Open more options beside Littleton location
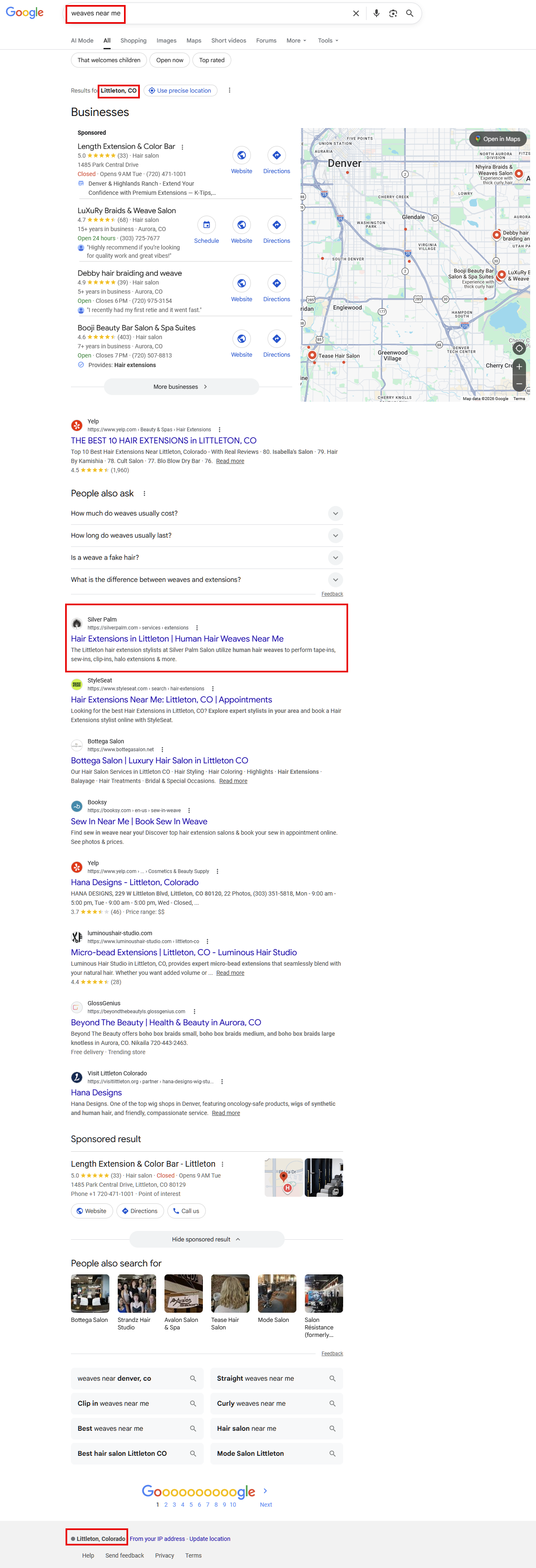Image resolution: width=536 pixels, height=1568 pixels. 230,91
